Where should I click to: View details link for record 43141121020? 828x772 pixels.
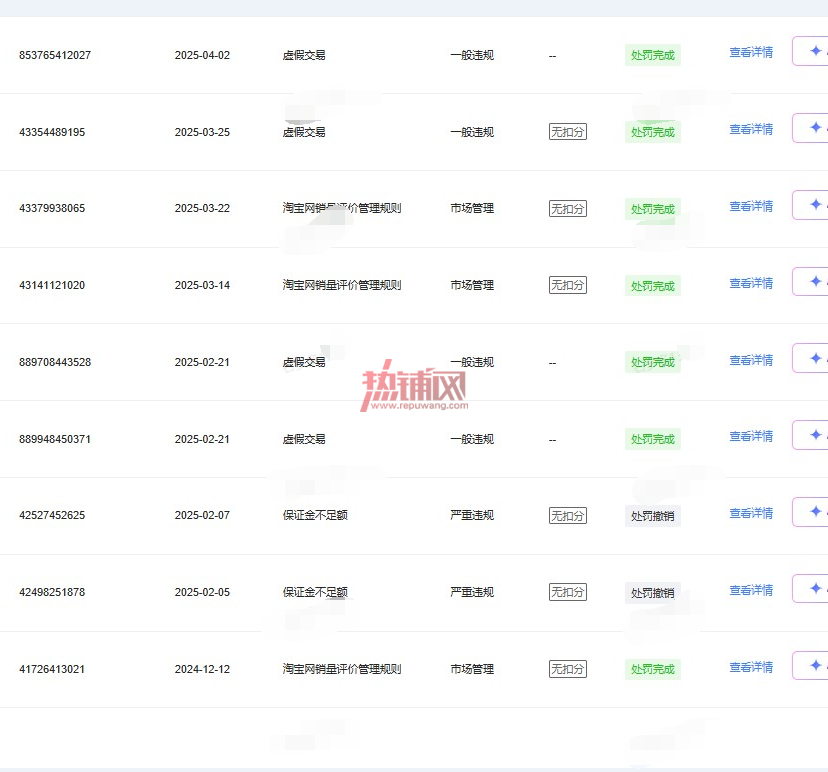click(751, 284)
